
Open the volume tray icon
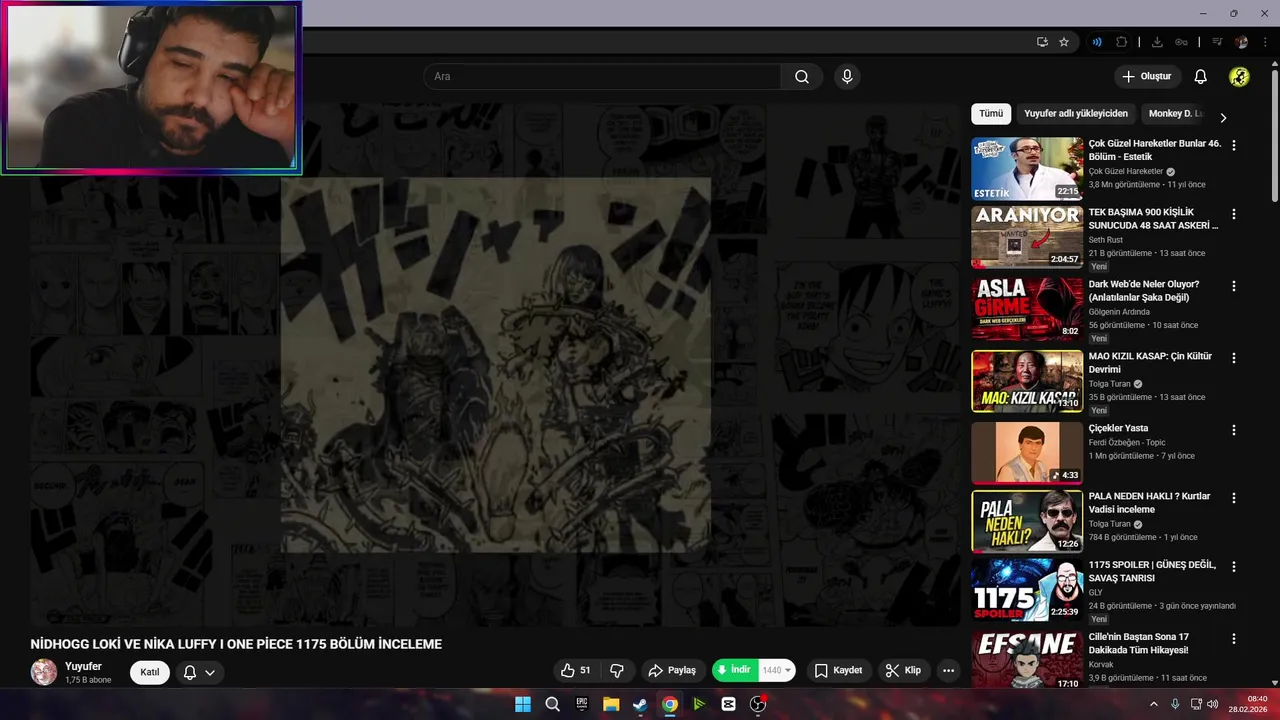pos(1213,704)
